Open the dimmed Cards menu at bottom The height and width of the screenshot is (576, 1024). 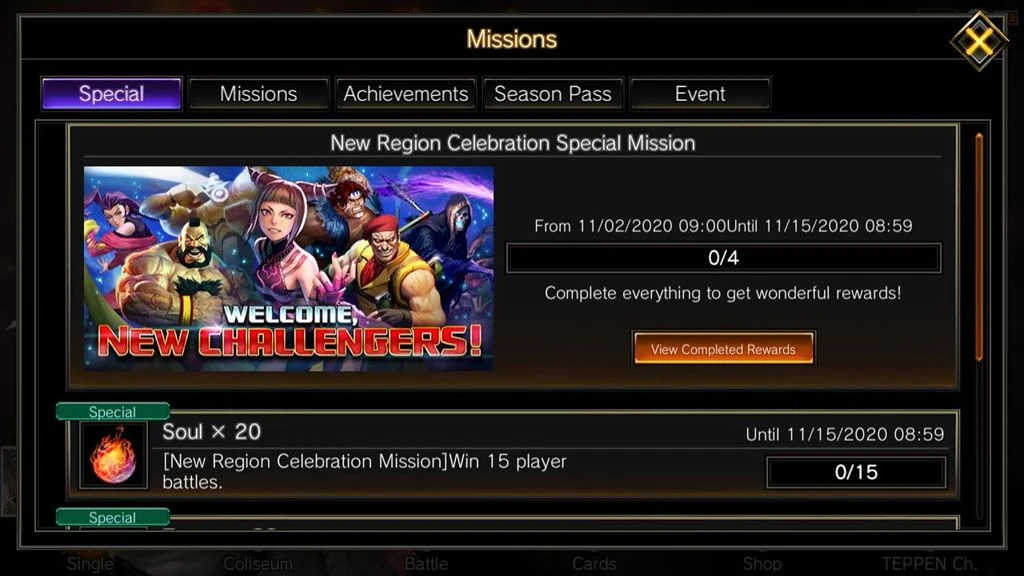point(594,564)
